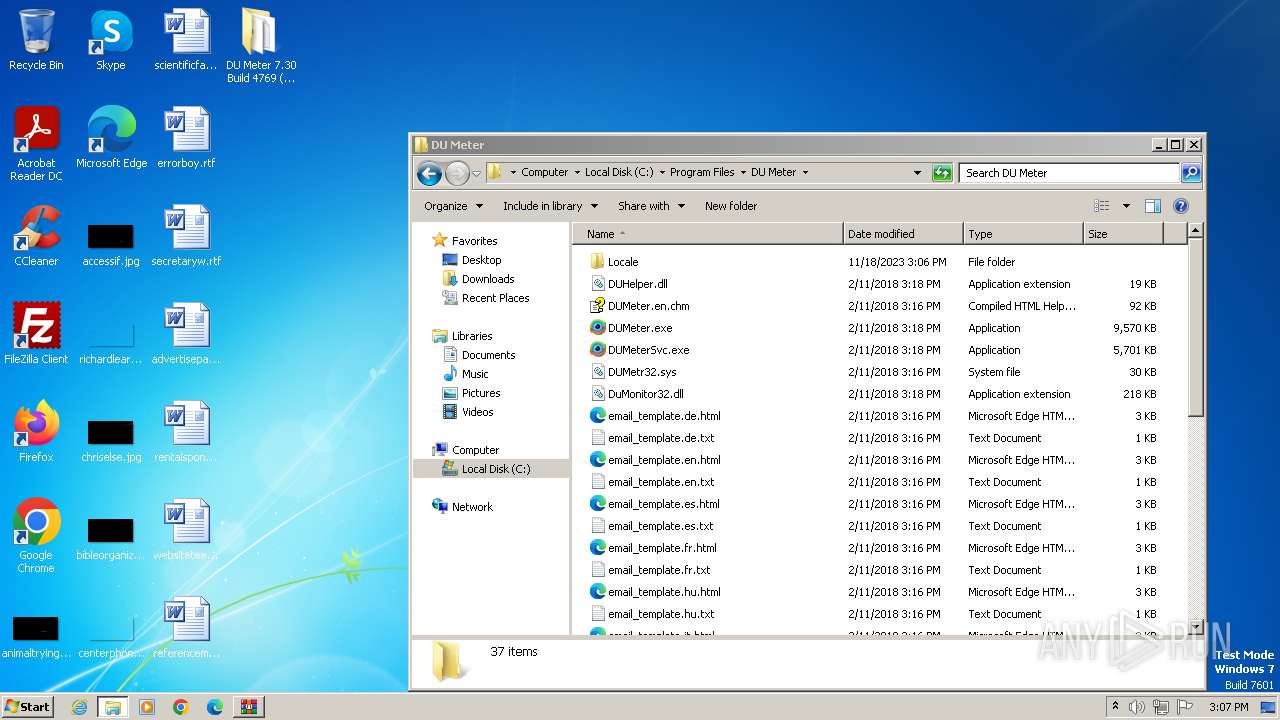Open the Skype desktop shortcut

pos(110,40)
